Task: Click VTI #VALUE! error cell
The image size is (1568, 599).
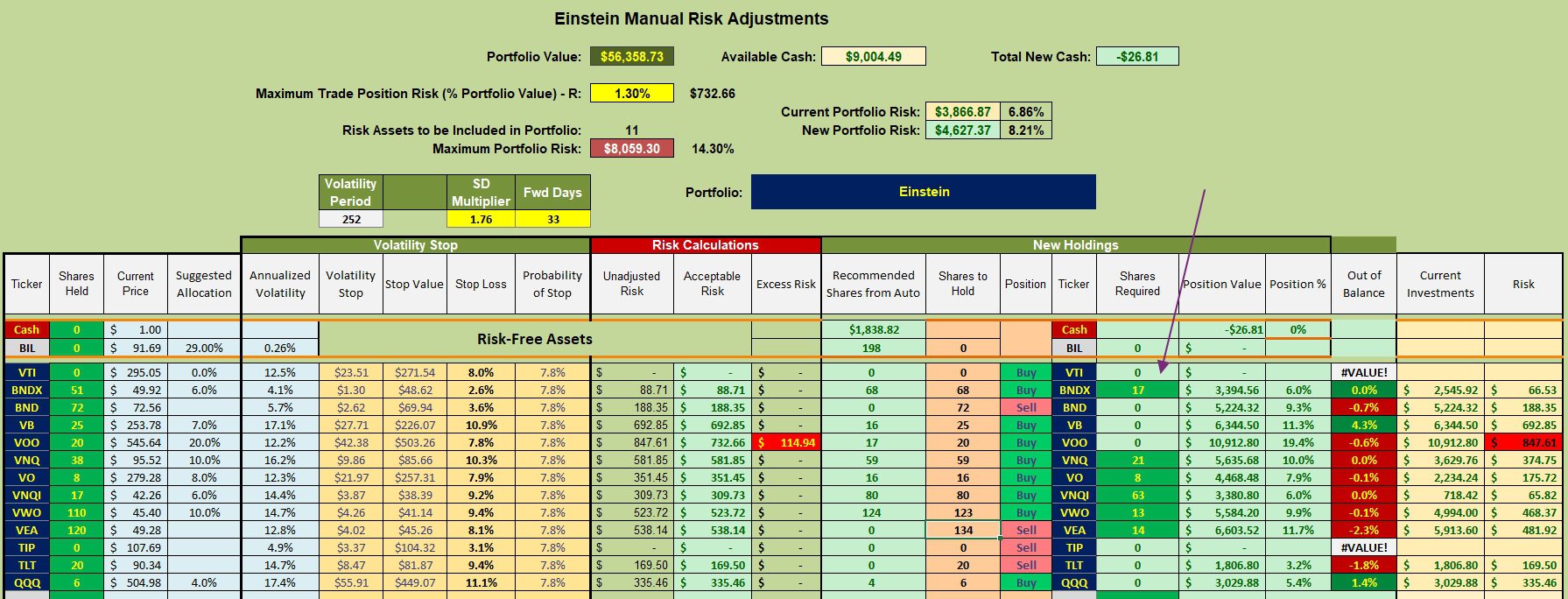Action: pos(1364,372)
